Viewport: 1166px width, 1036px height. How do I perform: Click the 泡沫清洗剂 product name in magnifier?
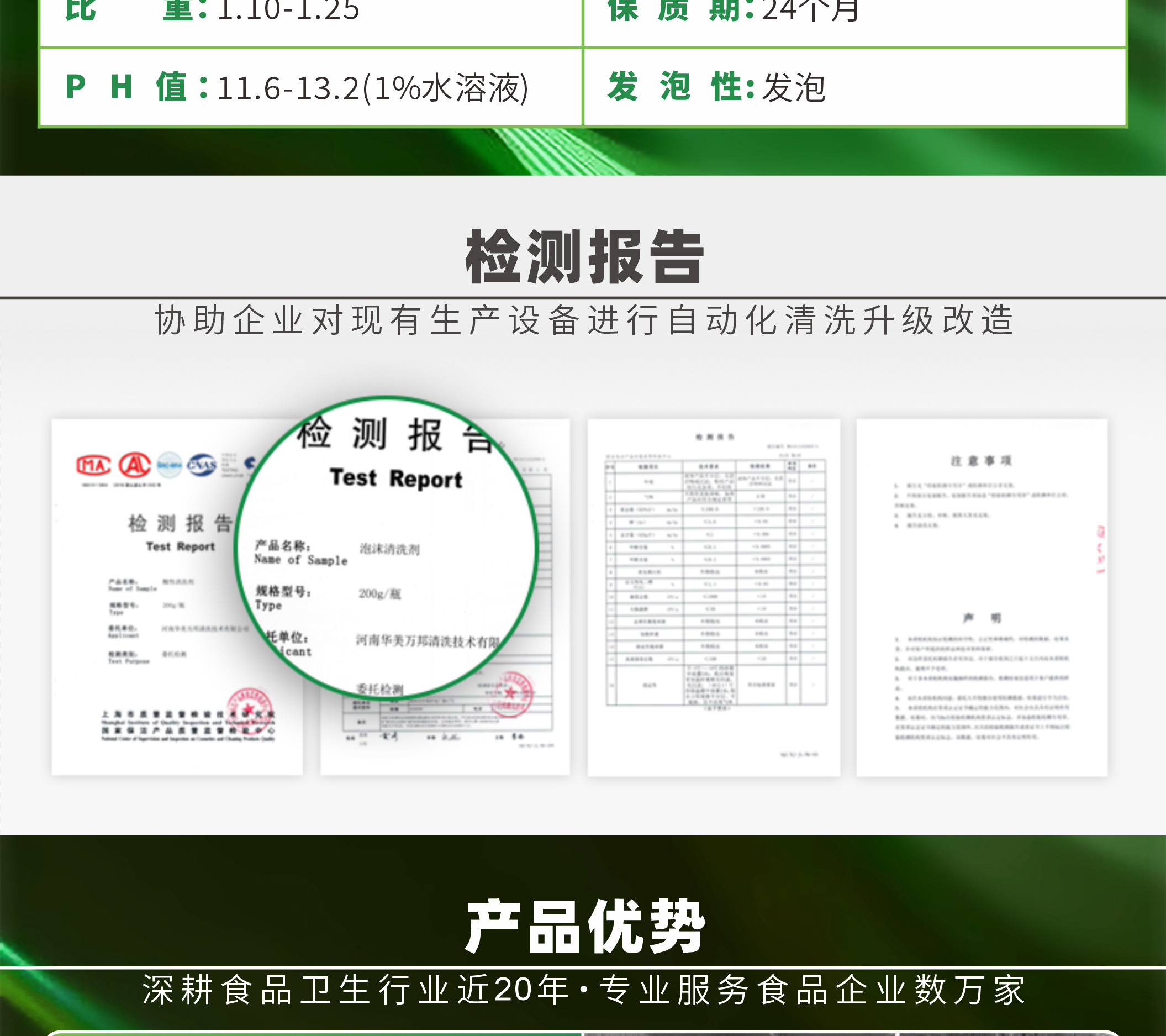tap(389, 549)
